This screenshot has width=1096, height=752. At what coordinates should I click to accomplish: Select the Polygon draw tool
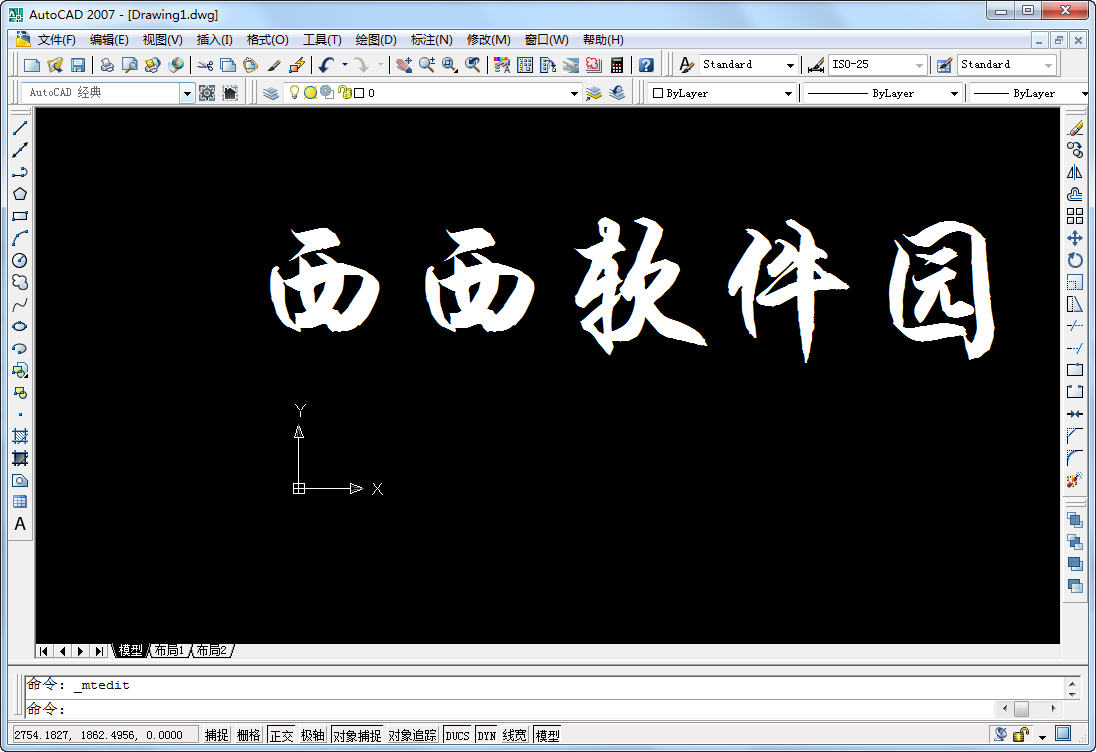tap(20, 194)
